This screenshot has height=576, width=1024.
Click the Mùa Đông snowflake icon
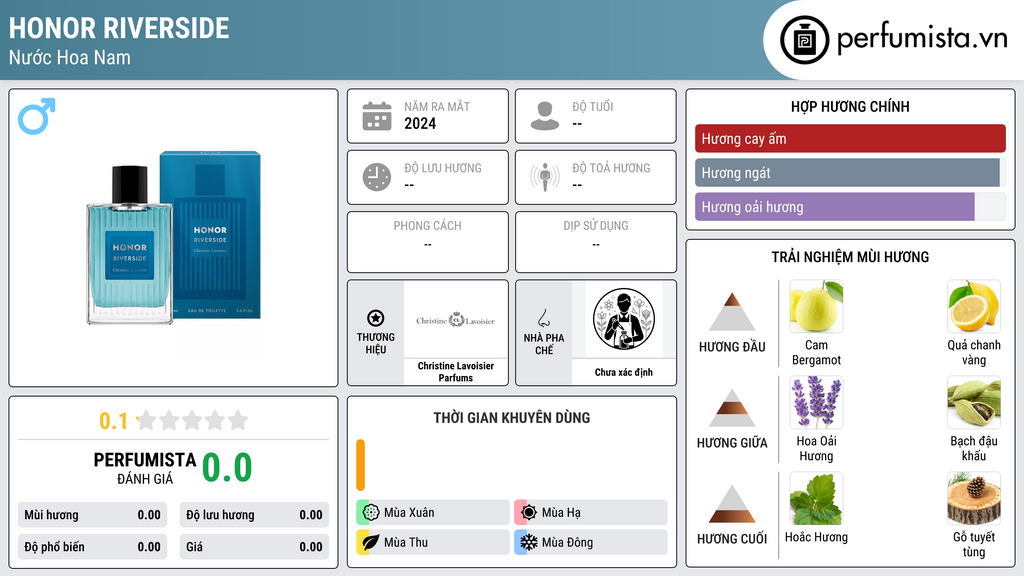click(x=529, y=542)
